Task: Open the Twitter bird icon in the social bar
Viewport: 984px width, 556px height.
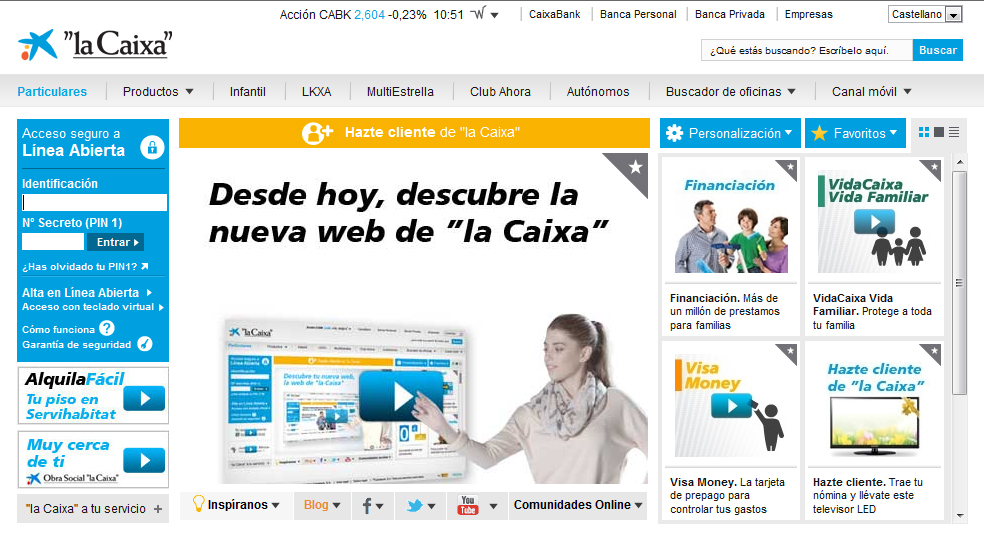Action: (x=414, y=506)
